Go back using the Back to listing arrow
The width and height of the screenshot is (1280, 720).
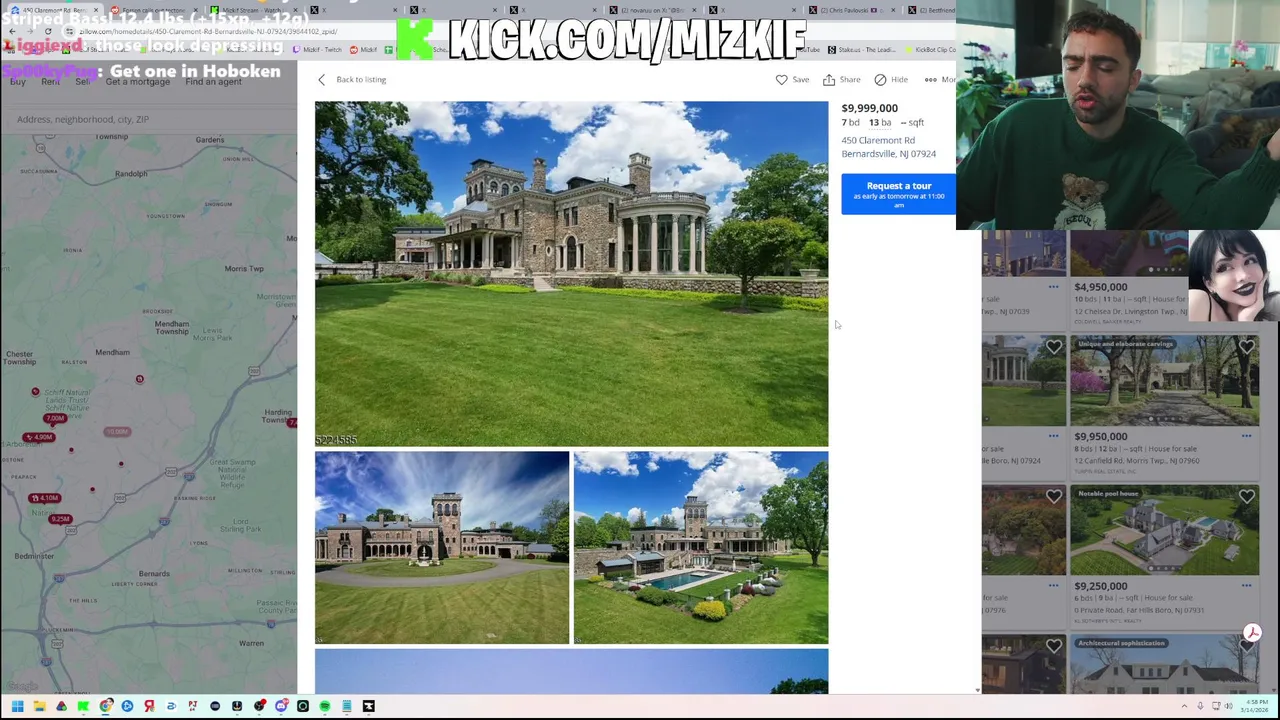321,79
